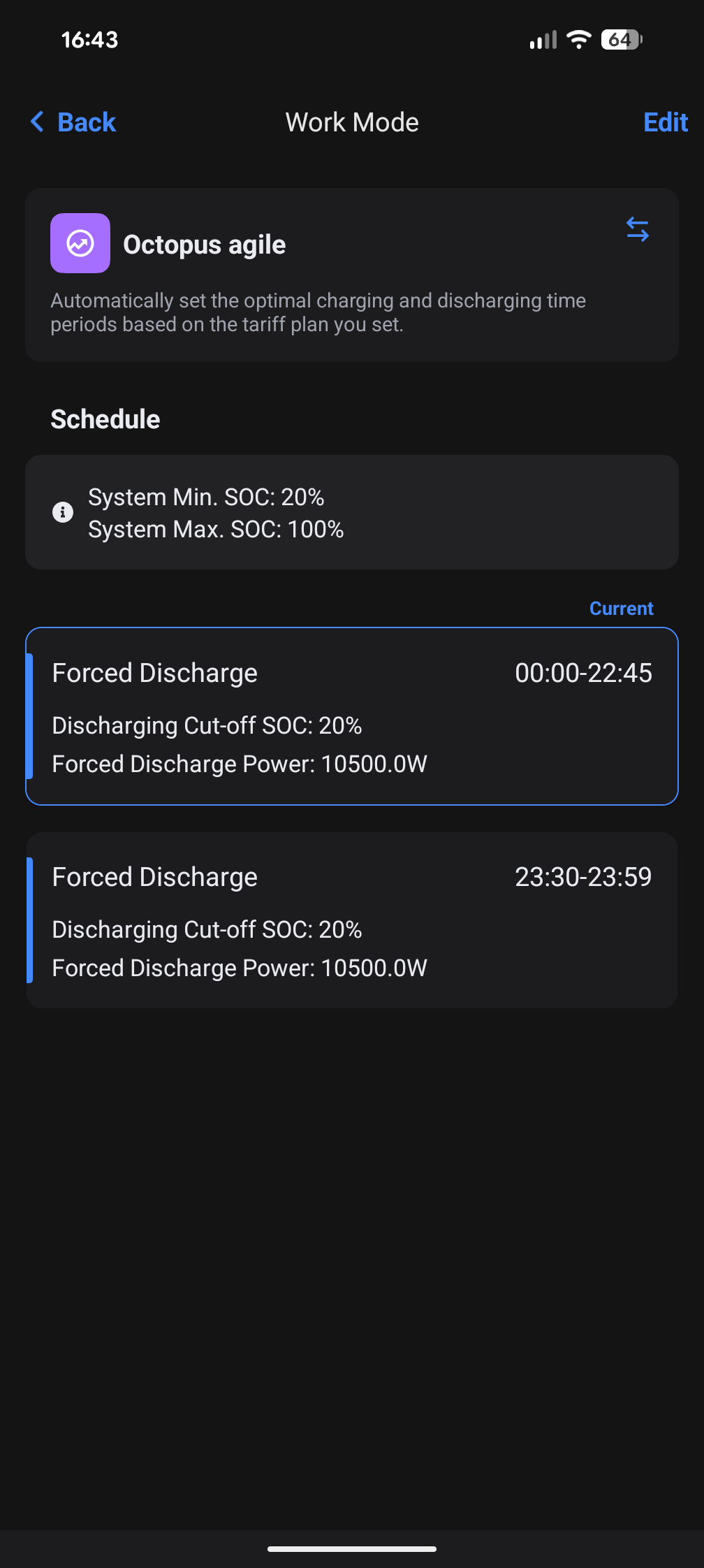Tap the Wi-Fi status icon
The height and width of the screenshot is (1568, 704).
(578, 40)
